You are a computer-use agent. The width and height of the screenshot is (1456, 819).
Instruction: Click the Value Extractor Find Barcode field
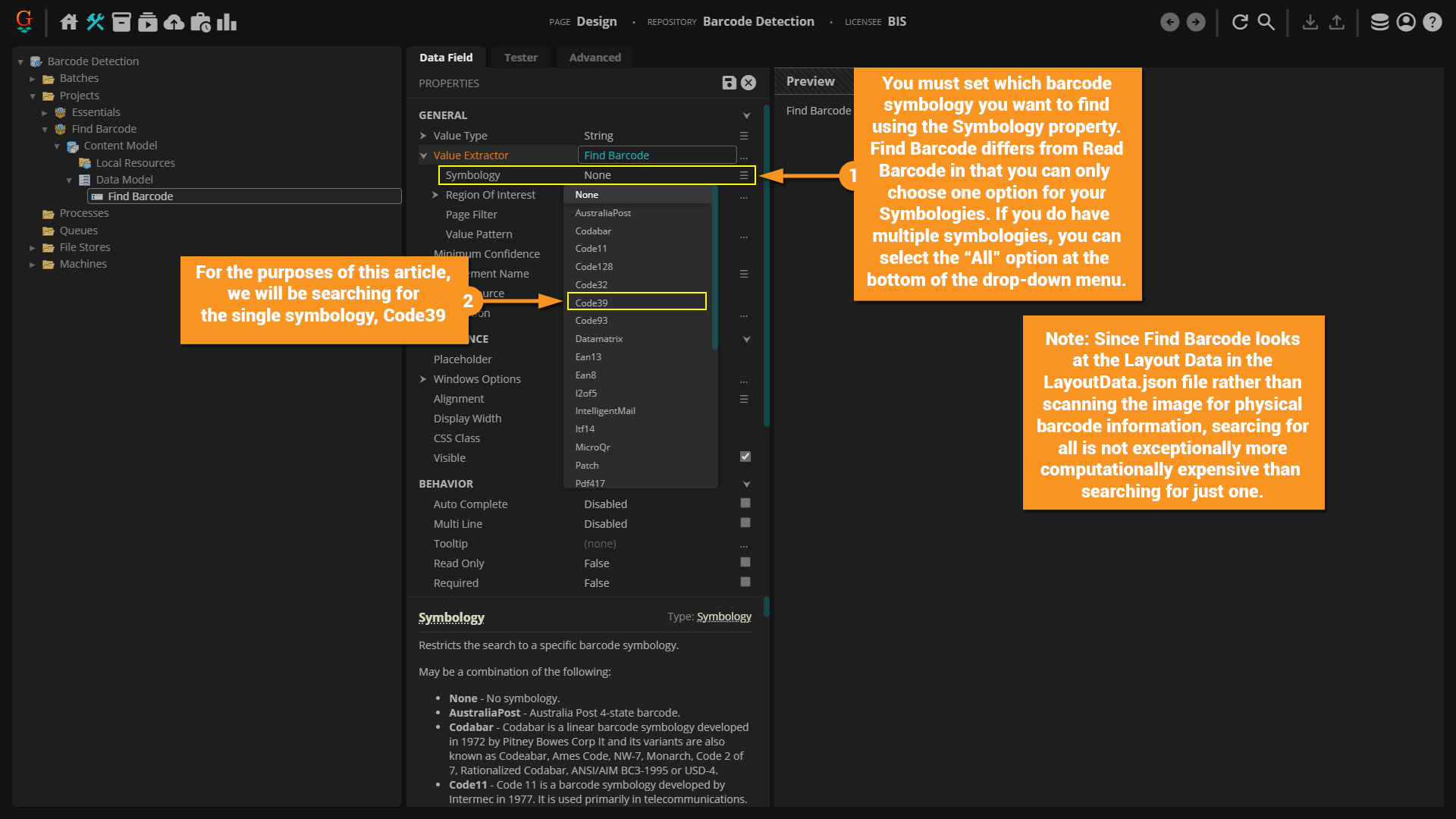click(x=657, y=155)
